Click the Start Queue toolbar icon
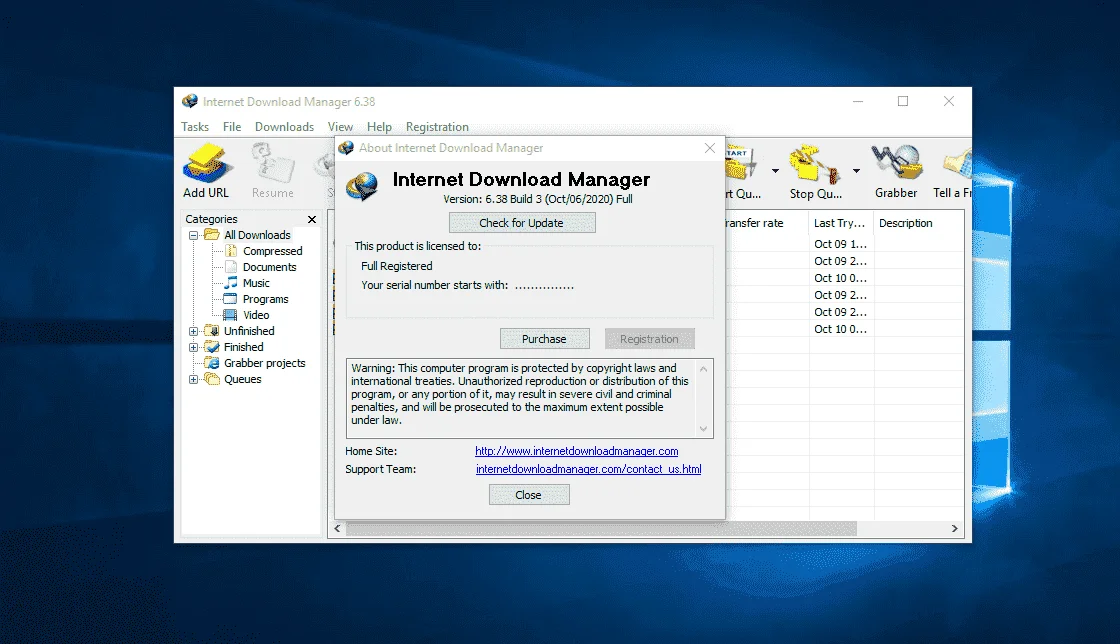 tap(741, 163)
